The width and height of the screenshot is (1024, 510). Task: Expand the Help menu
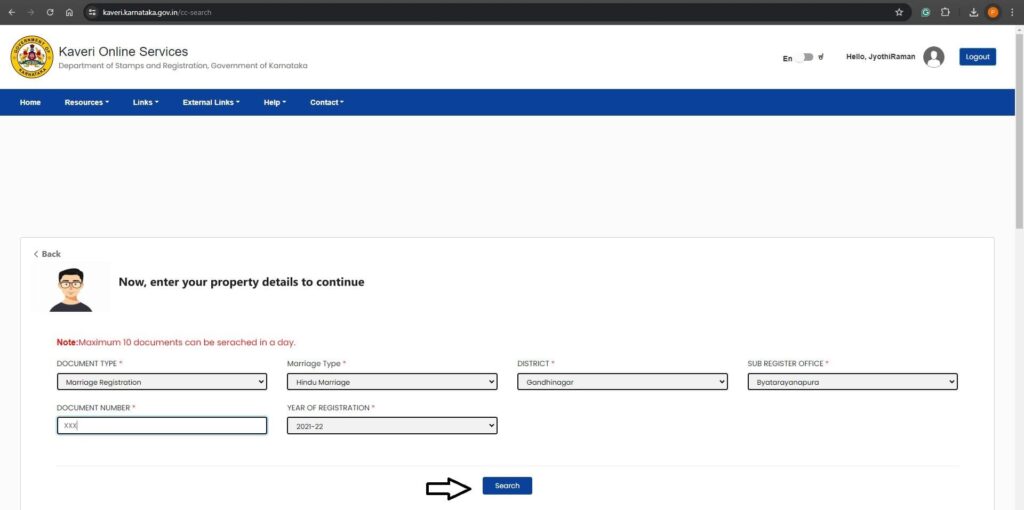pyautogui.click(x=275, y=103)
